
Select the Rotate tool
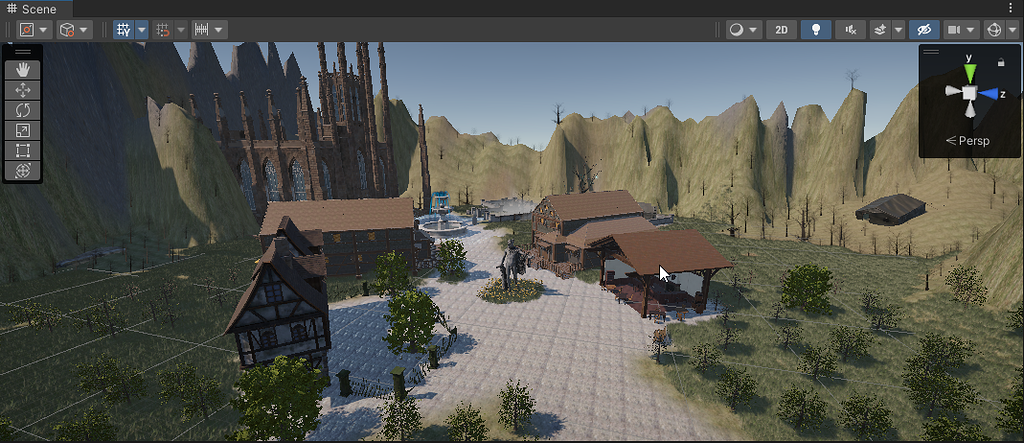click(x=23, y=110)
